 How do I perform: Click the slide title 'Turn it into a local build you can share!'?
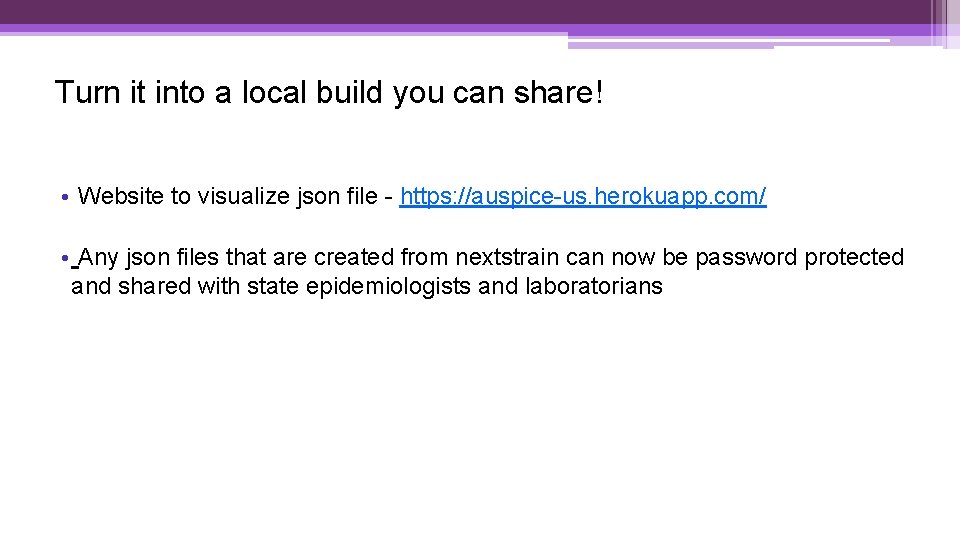click(x=329, y=93)
